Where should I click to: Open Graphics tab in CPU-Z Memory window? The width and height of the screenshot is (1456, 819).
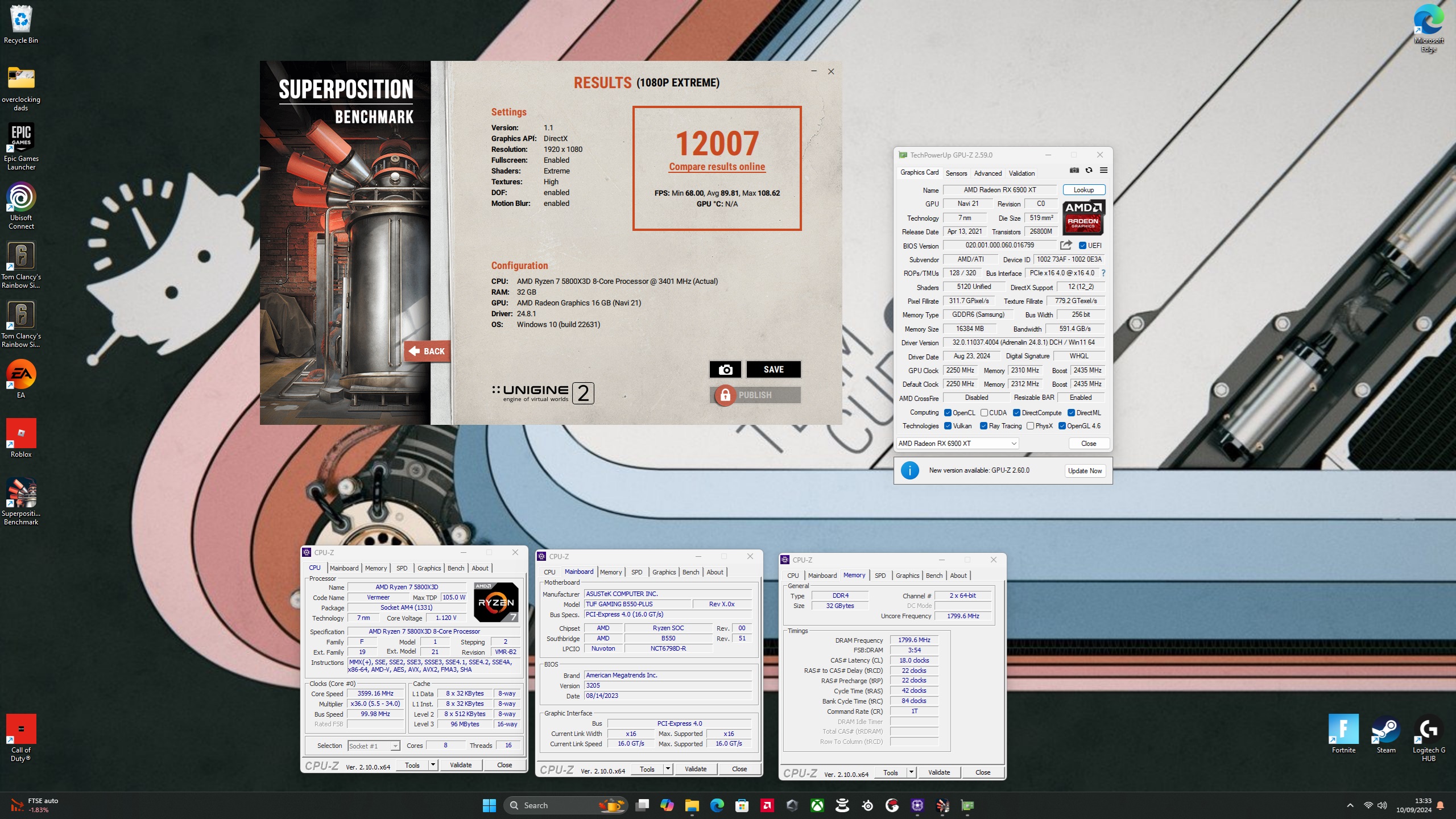click(x=907, y=576)
